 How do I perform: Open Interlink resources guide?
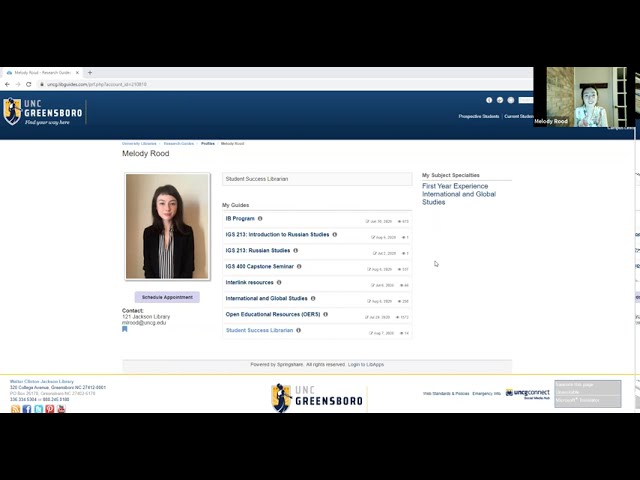pos(249,282)
